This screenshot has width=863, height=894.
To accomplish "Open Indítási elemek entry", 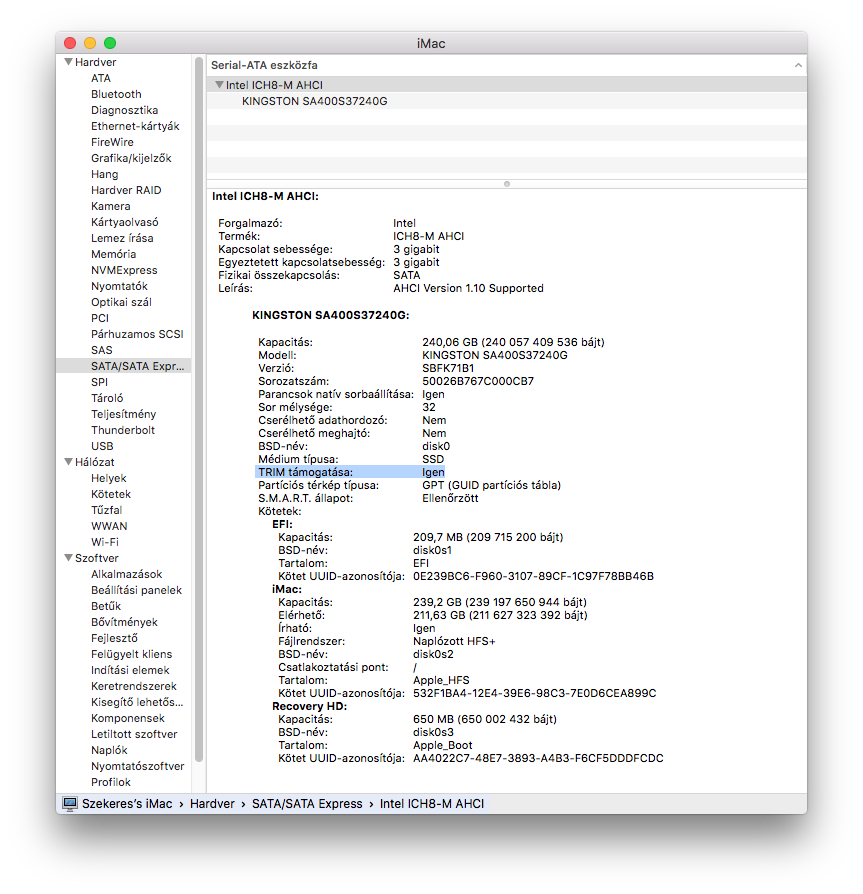I will tap(131, 669).
